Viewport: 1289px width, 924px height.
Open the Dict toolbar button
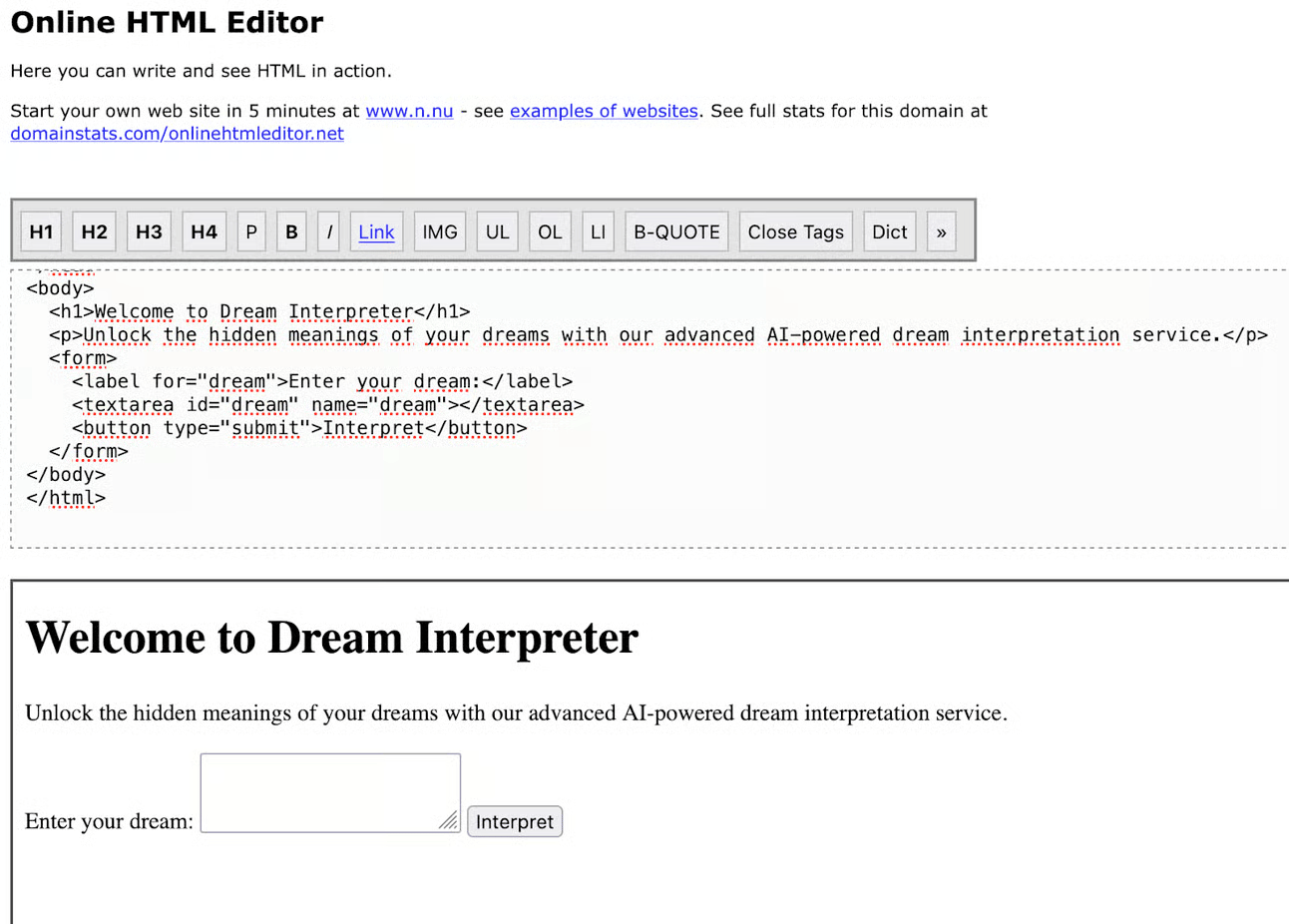click(x=890, y=231)
